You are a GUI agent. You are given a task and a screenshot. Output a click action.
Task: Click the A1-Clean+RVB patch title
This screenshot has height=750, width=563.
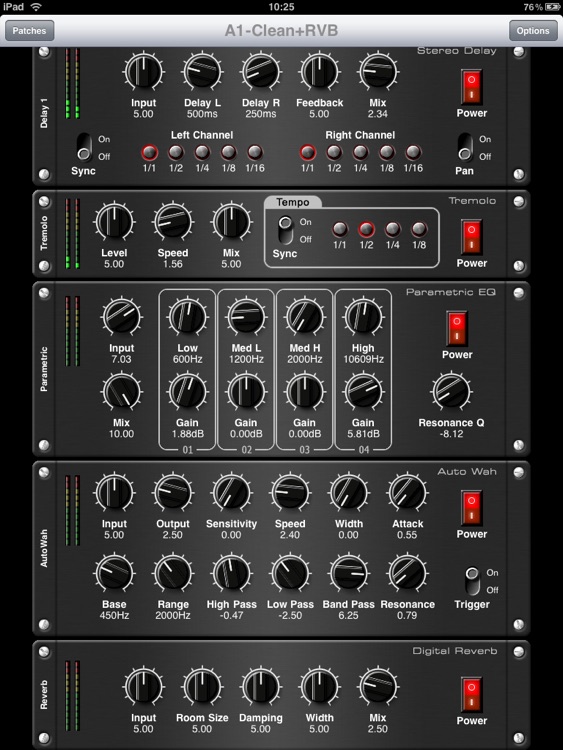[281, 31]
